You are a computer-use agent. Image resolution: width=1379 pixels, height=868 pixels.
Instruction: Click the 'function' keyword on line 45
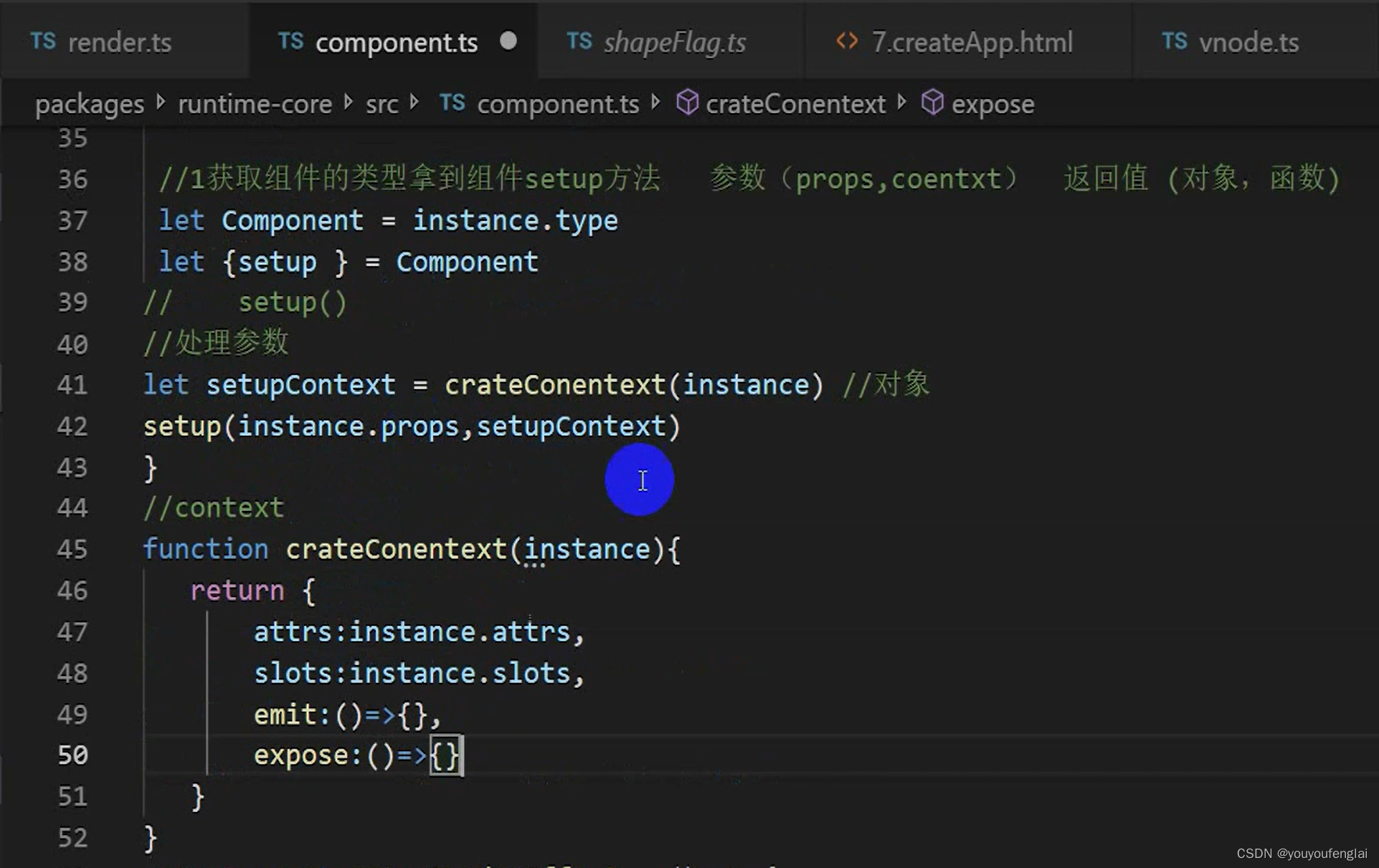(x=205, y=550)
